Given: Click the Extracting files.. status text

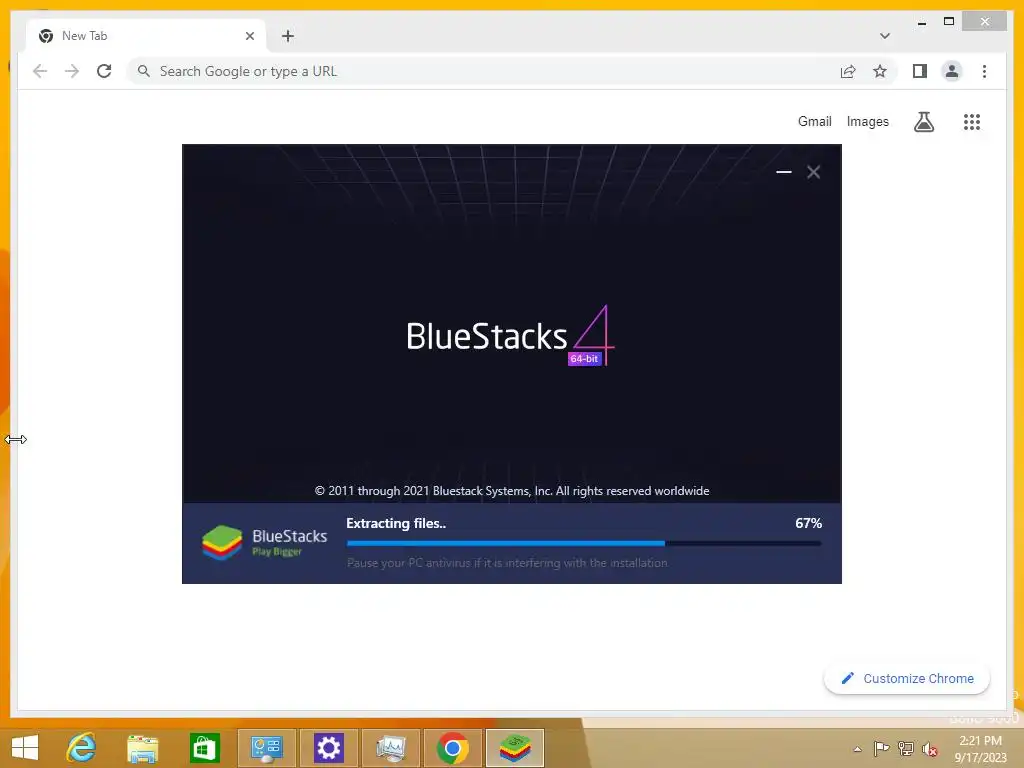Looking at the screenshot, I should [396, 523].
